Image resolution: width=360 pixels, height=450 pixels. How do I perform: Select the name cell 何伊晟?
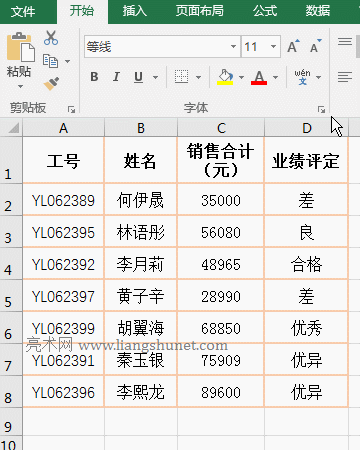coord(141,199)
